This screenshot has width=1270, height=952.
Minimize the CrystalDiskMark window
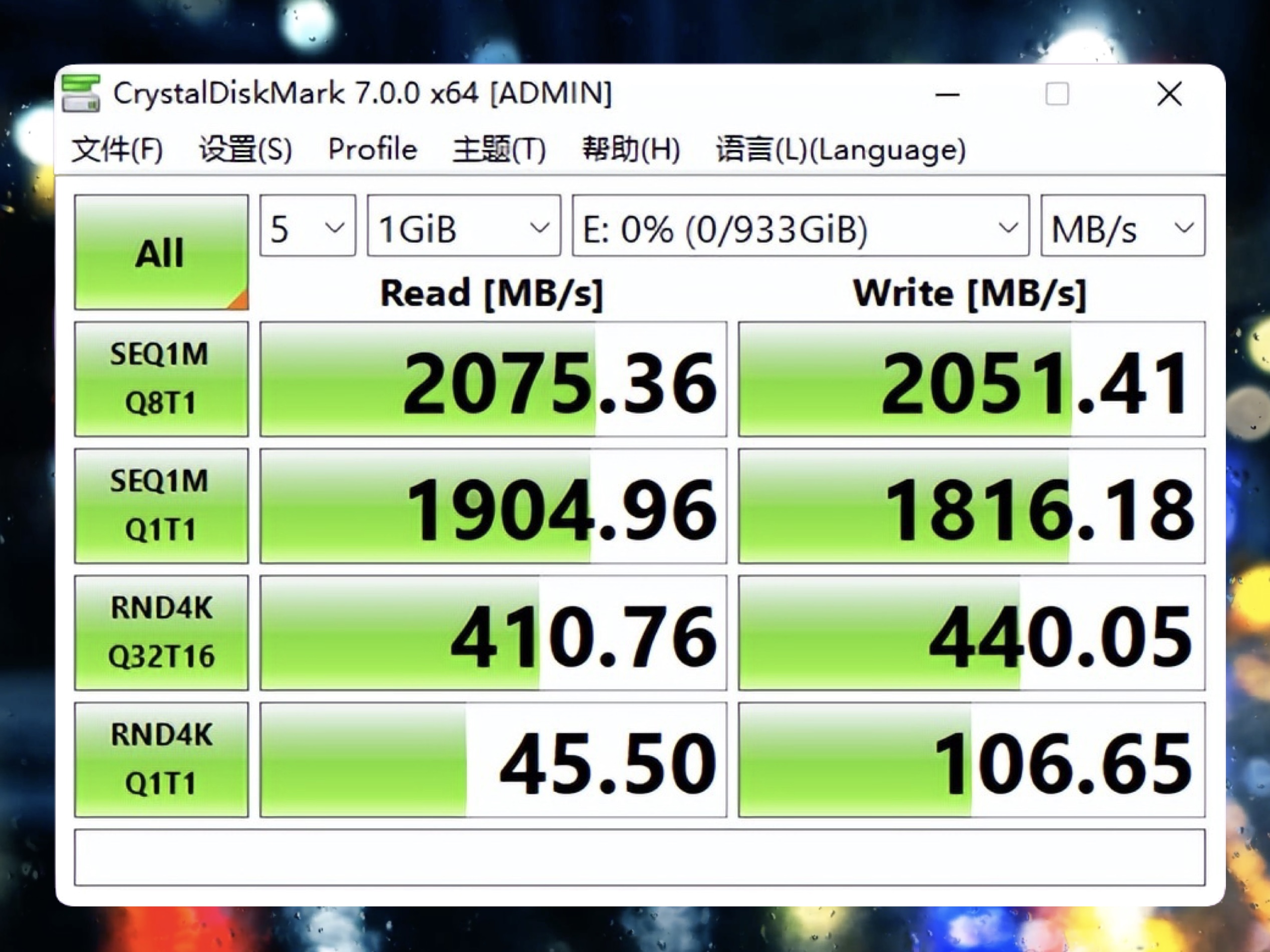pos(947,94)
